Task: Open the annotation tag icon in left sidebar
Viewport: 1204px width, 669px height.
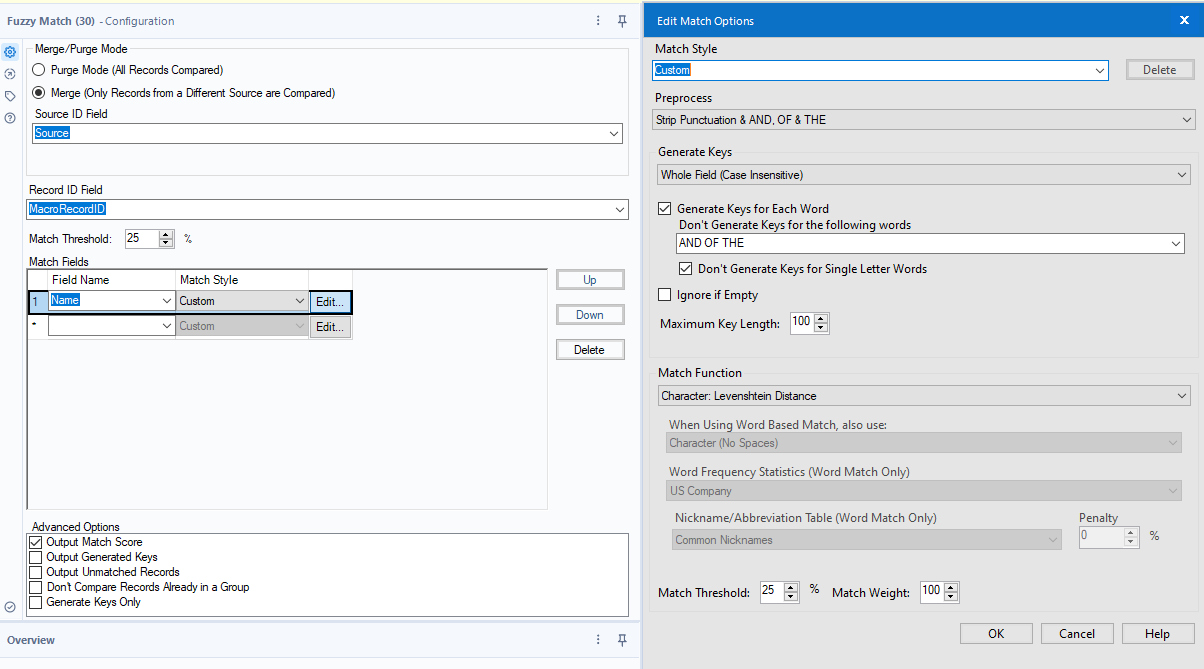Action: [x=10, y=96]
